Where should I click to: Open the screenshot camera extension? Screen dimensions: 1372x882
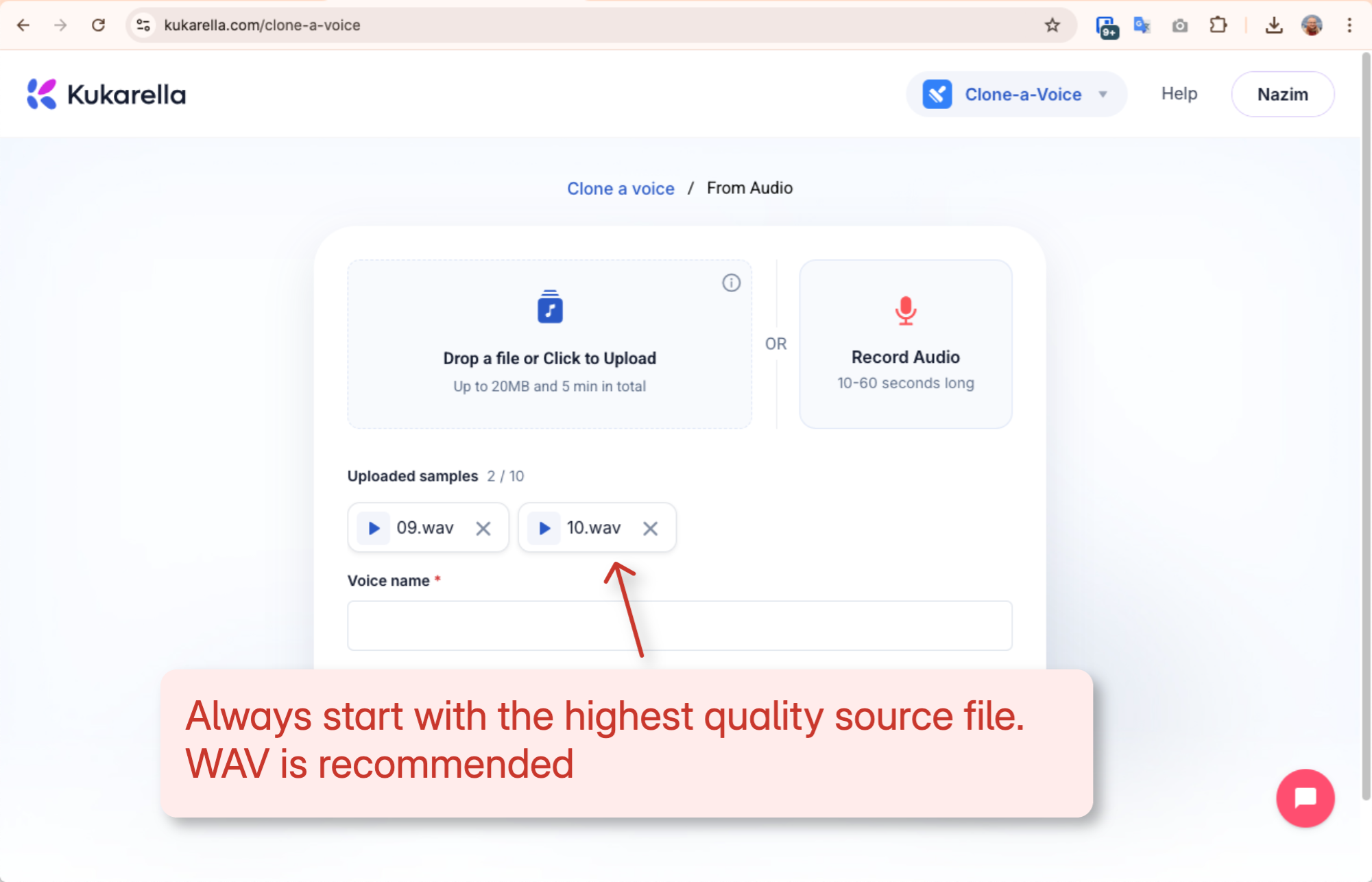[x=1179, y=26]
